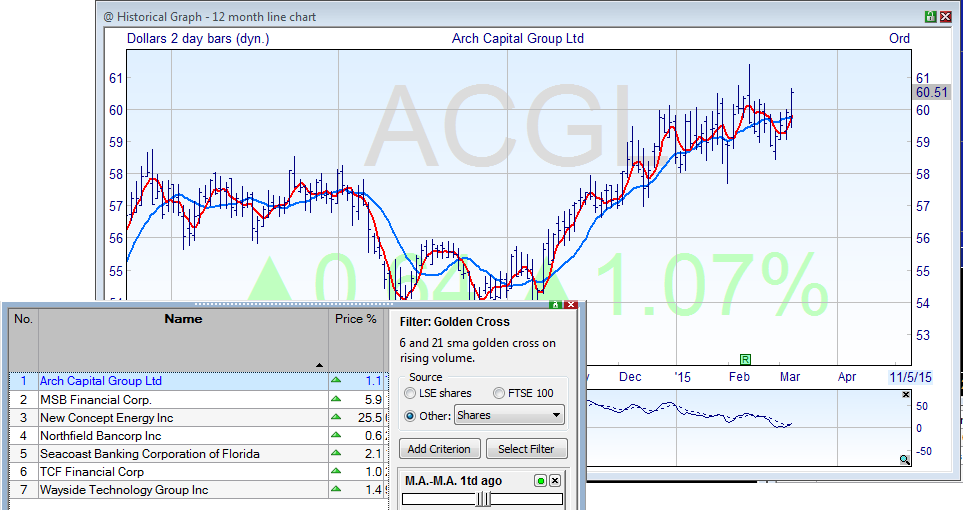
Task: Remove the M.A.-M.A. 1td ago criterion
Action: (555, 481)
